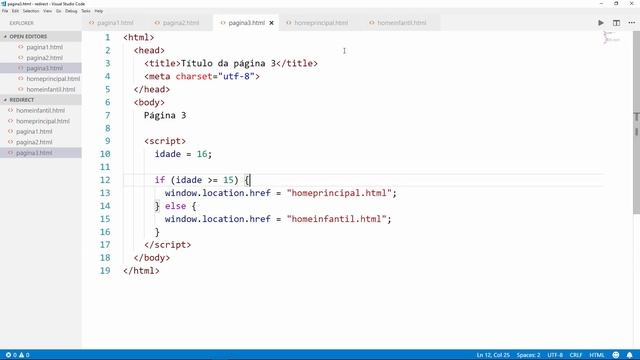Image resolution: width=640 pixels, height=360 pixels.
Task: Click the EXPLORER panel header
Action: [x=22, y=23]
